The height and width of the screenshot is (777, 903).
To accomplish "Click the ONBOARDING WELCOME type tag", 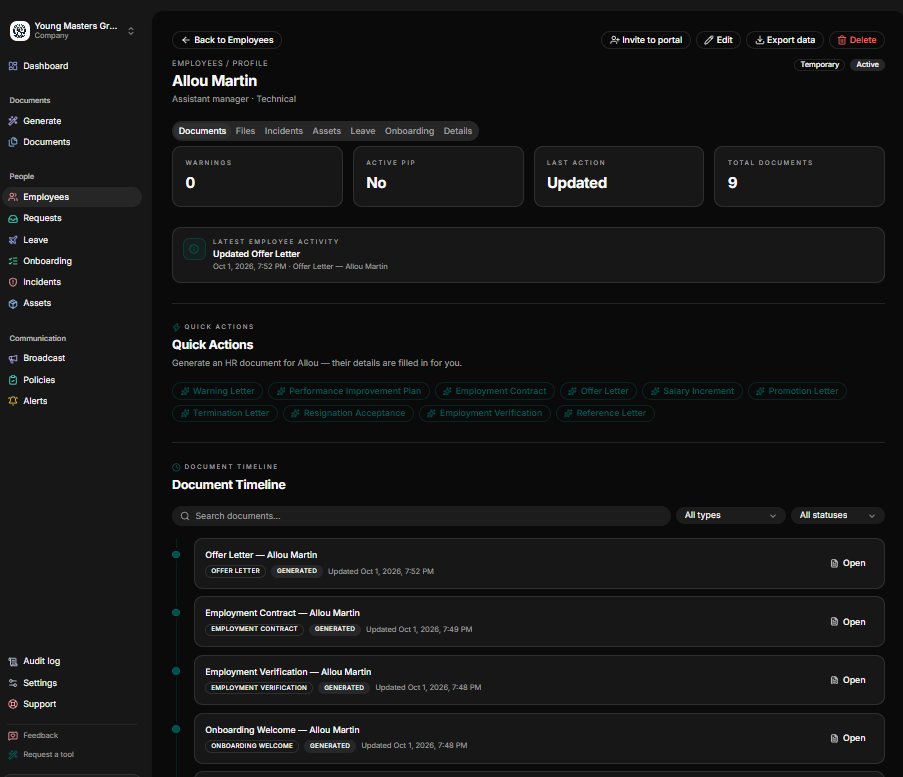I will pyautogui.click(x=252, y=746).
